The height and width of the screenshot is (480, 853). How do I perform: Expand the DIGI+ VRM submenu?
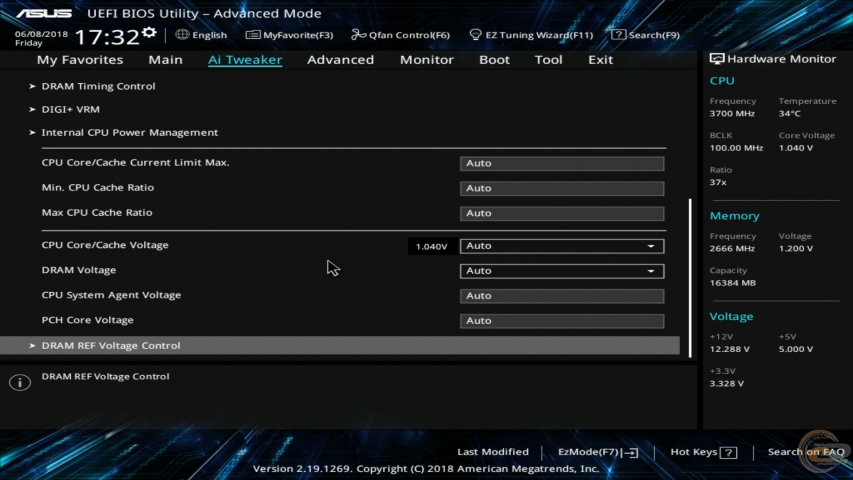[x=70, y=109]
